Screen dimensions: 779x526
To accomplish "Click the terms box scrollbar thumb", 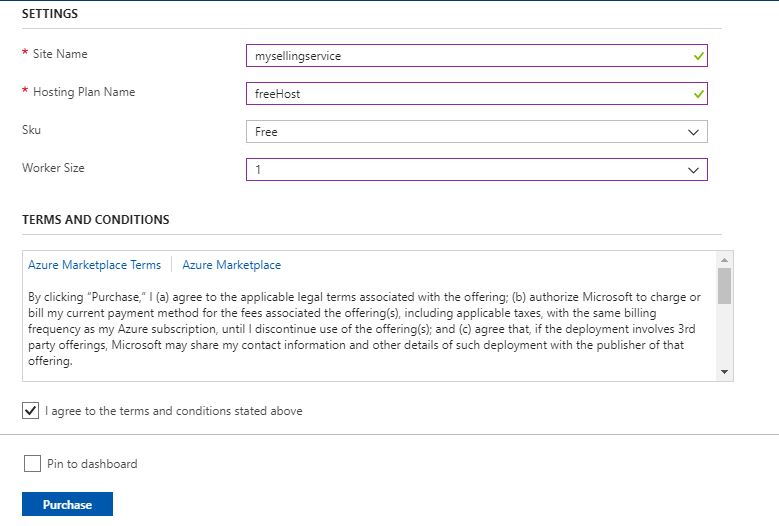I will (724, 286).
